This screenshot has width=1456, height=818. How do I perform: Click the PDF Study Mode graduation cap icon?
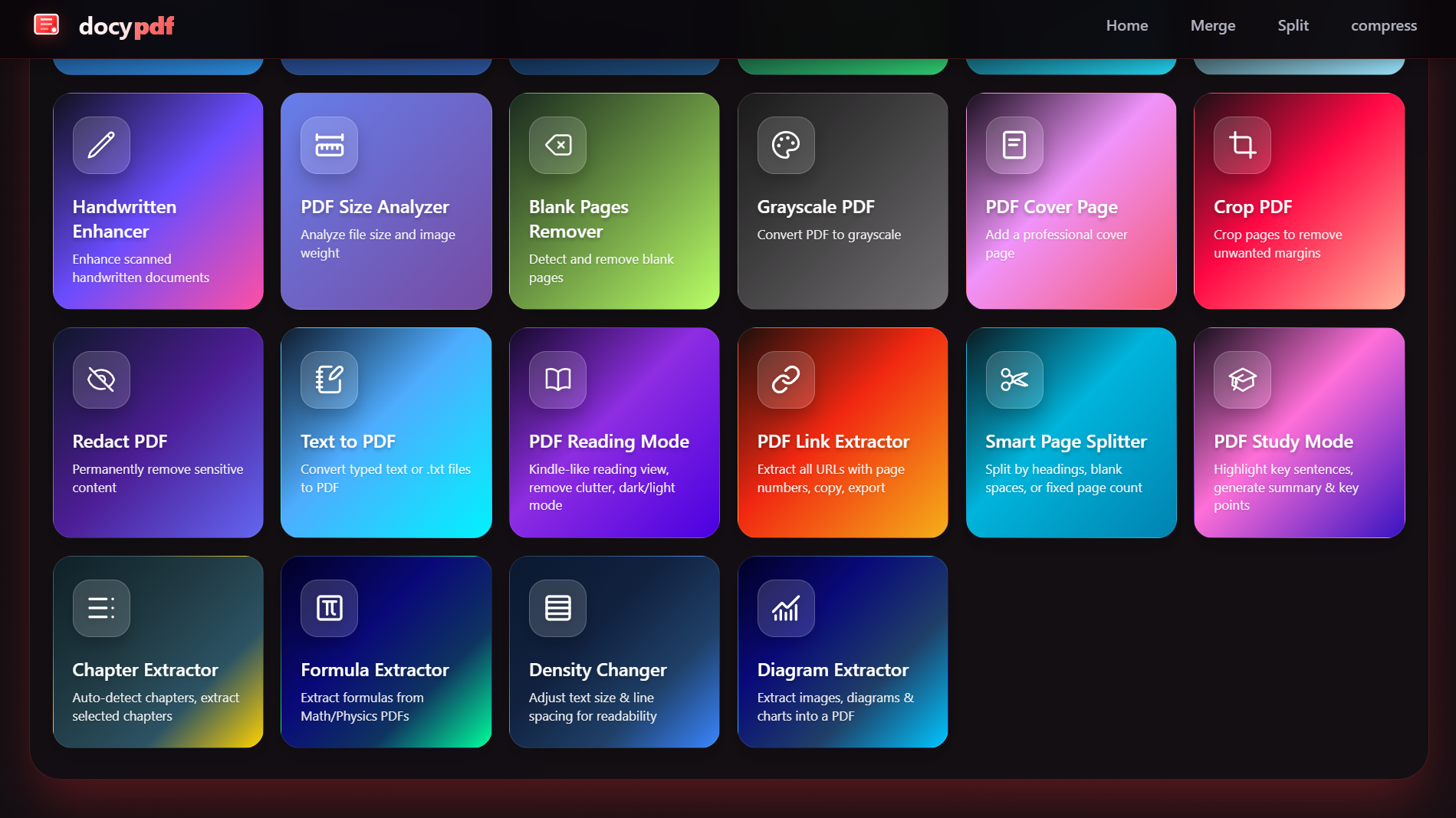(x=1241, y=379)
